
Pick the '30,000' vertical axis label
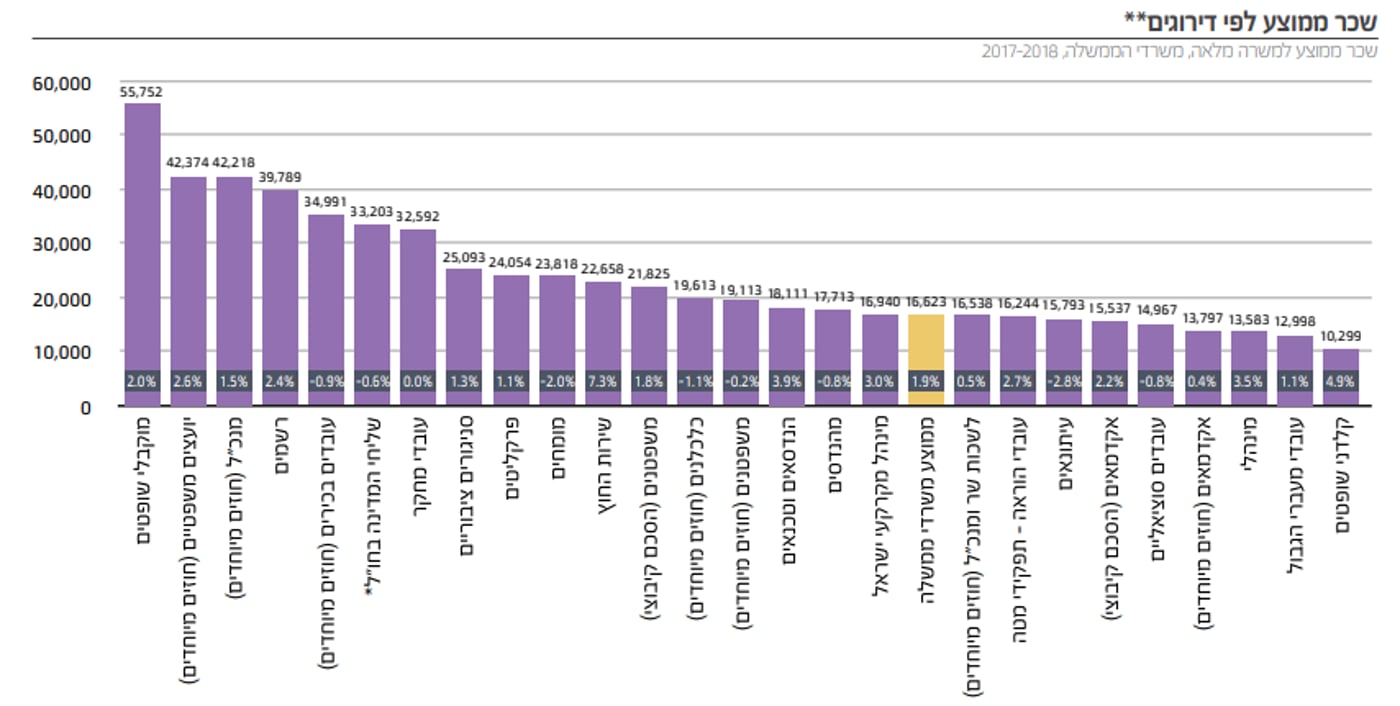[x=62, y=244]
